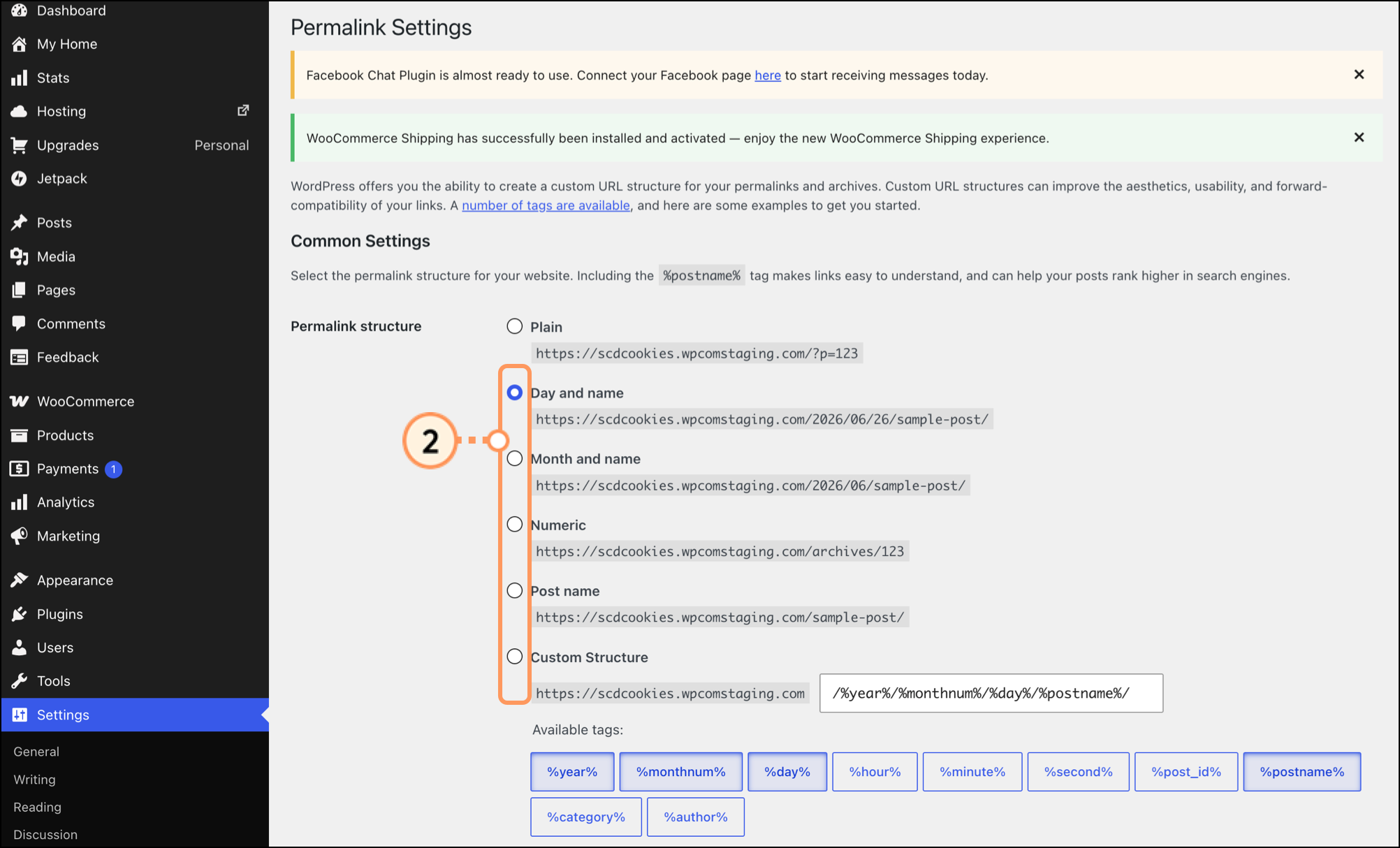This screenshot has height=848, width=1400.
Task: Click the Numeric archives/123 sample URL
Action: point(720,551)
